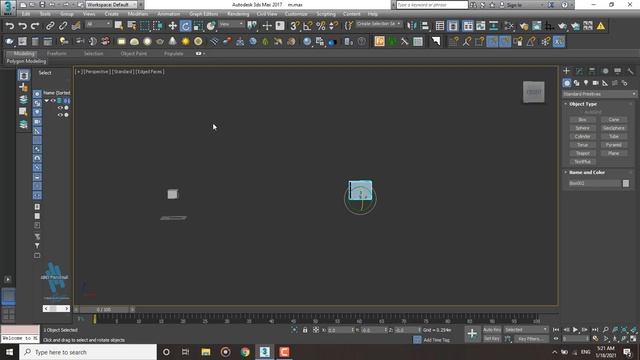
Task: Activate the Select and Rotate tool
Action: pos(186,26)
